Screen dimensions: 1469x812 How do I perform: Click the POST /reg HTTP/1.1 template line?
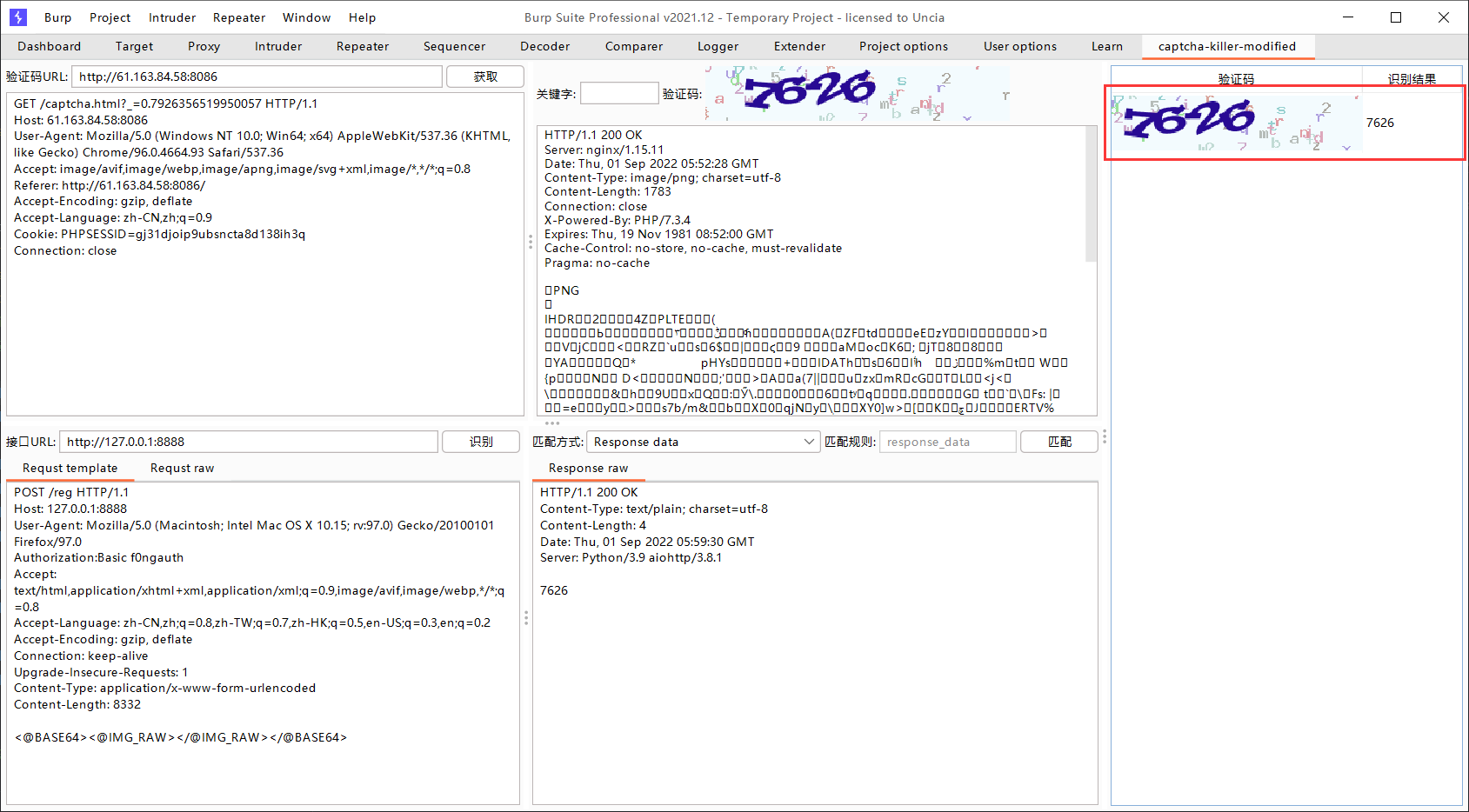(x=71, y=492)
